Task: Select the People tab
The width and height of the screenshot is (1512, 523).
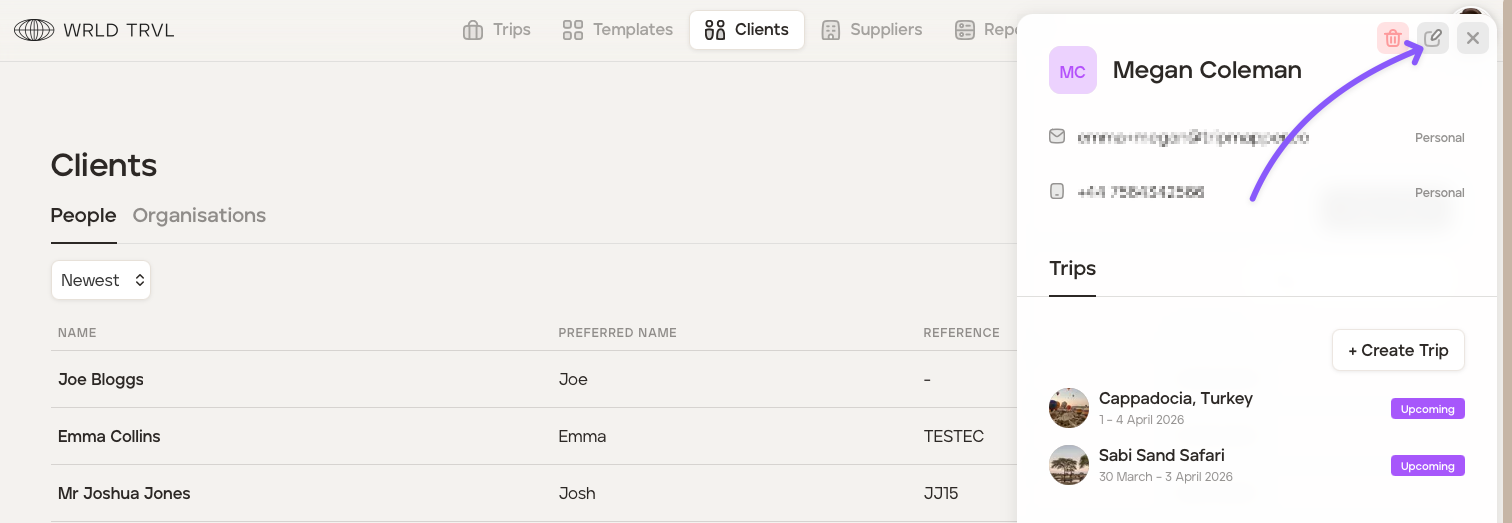Action: (83, 216)
